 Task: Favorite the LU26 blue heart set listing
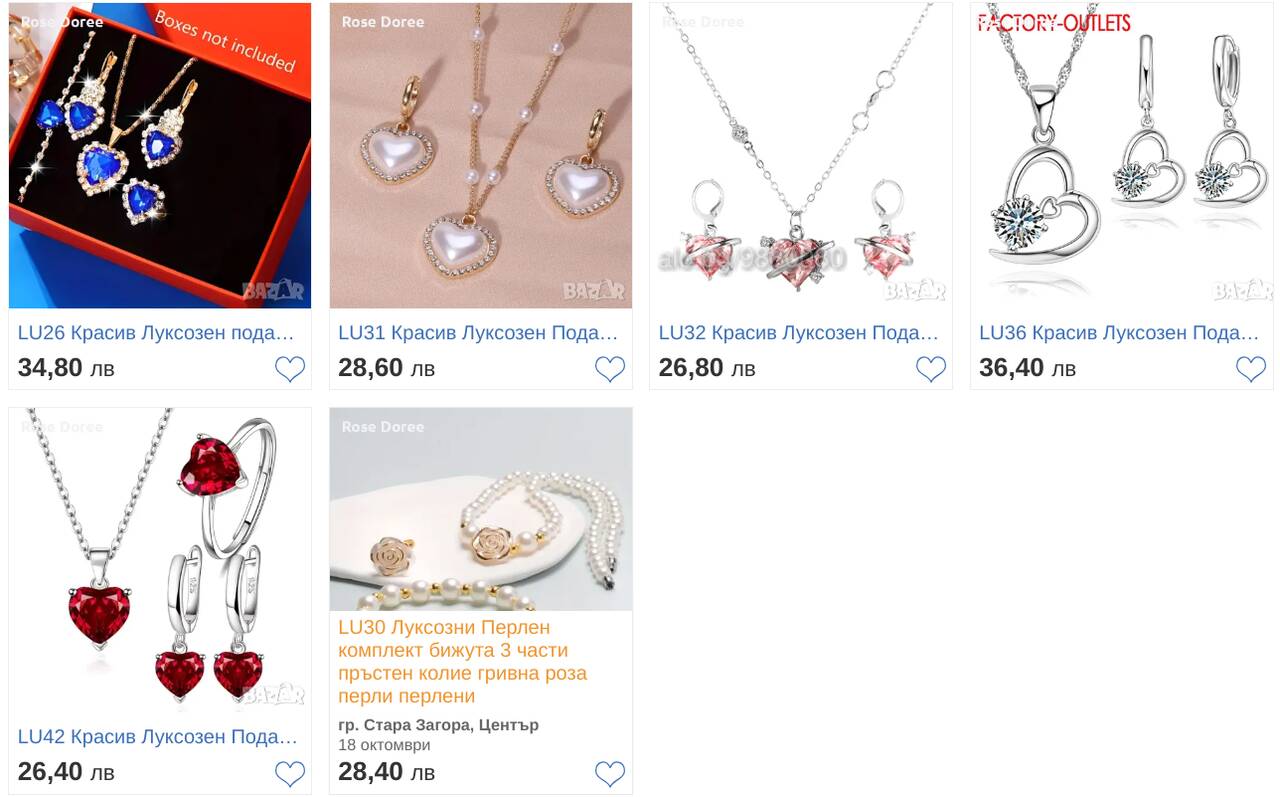click(290, 369)
